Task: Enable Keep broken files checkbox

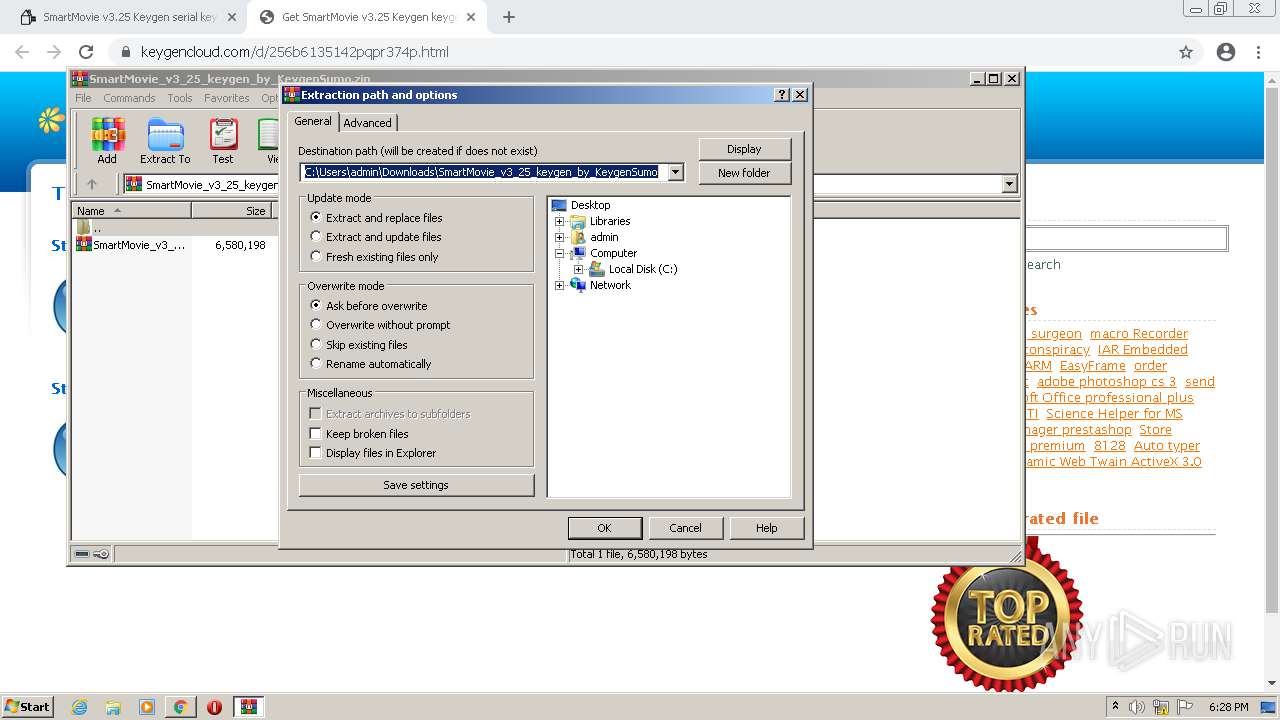Action: 316,434
